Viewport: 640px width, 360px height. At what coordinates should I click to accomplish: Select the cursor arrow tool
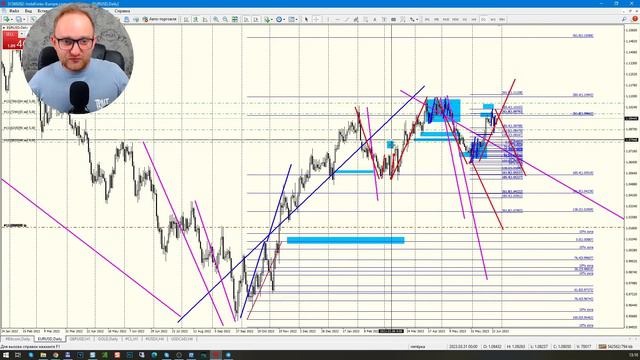tap(307, 19)
